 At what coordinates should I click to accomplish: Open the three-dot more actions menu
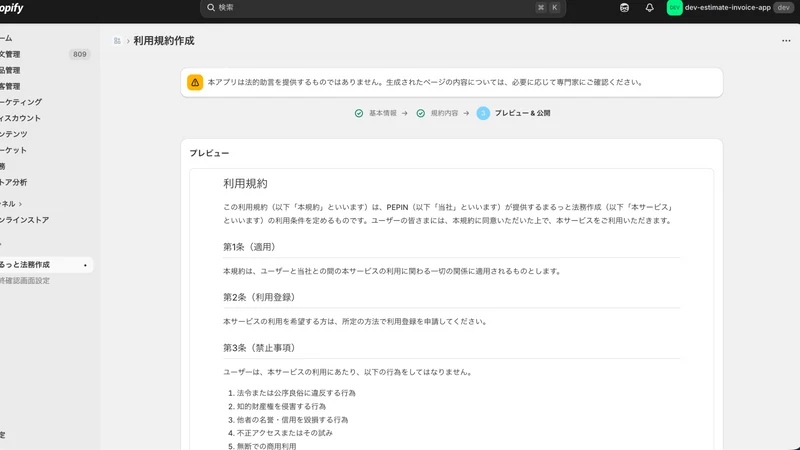(x=786, y=41)
